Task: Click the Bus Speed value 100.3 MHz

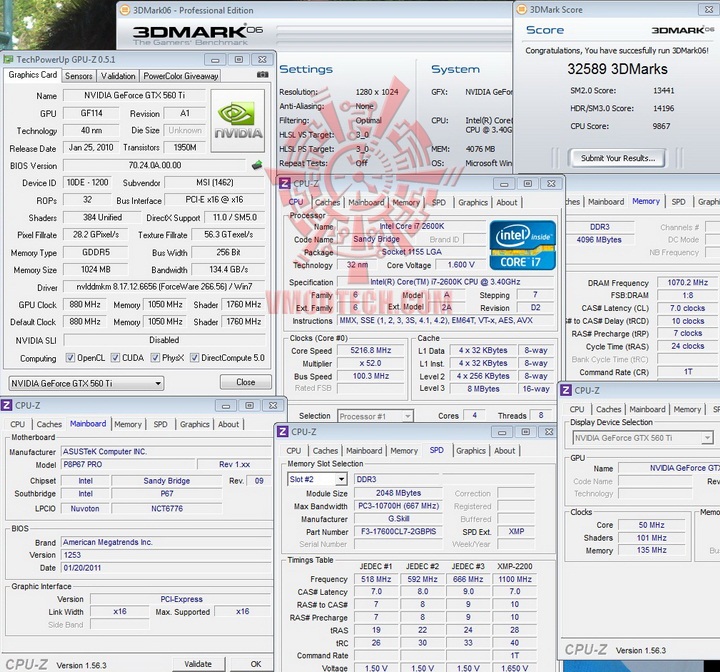Action: click(x=371, y=376)
